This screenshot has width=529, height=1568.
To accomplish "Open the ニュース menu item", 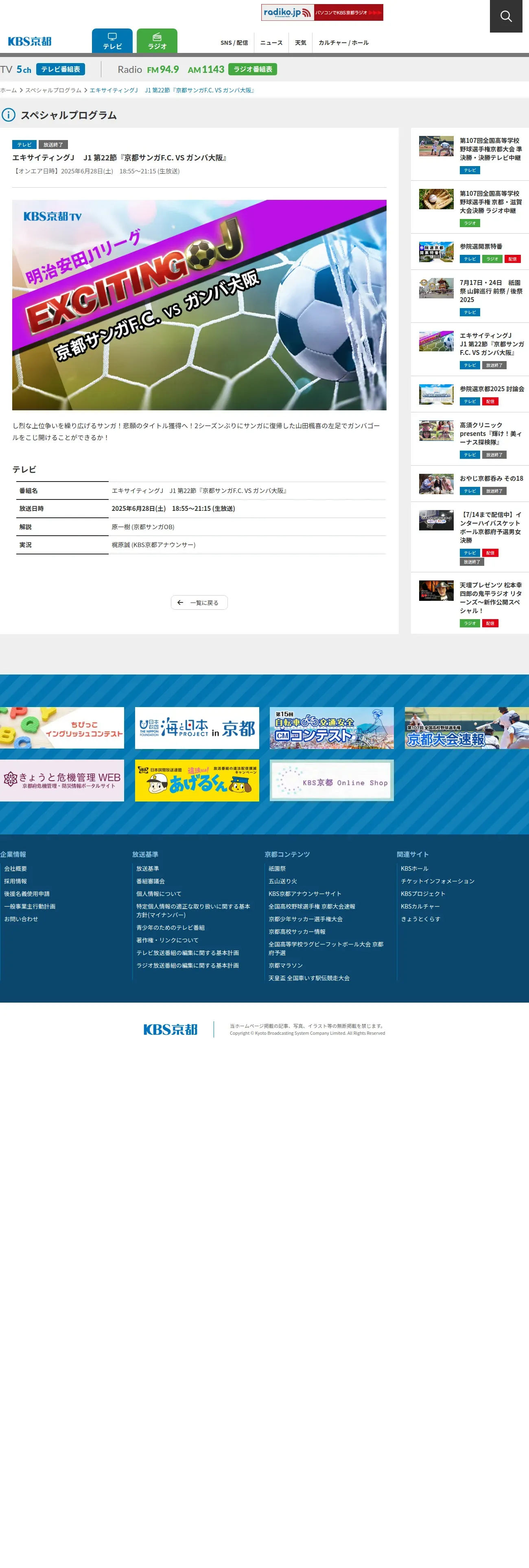I will point(271,43).
